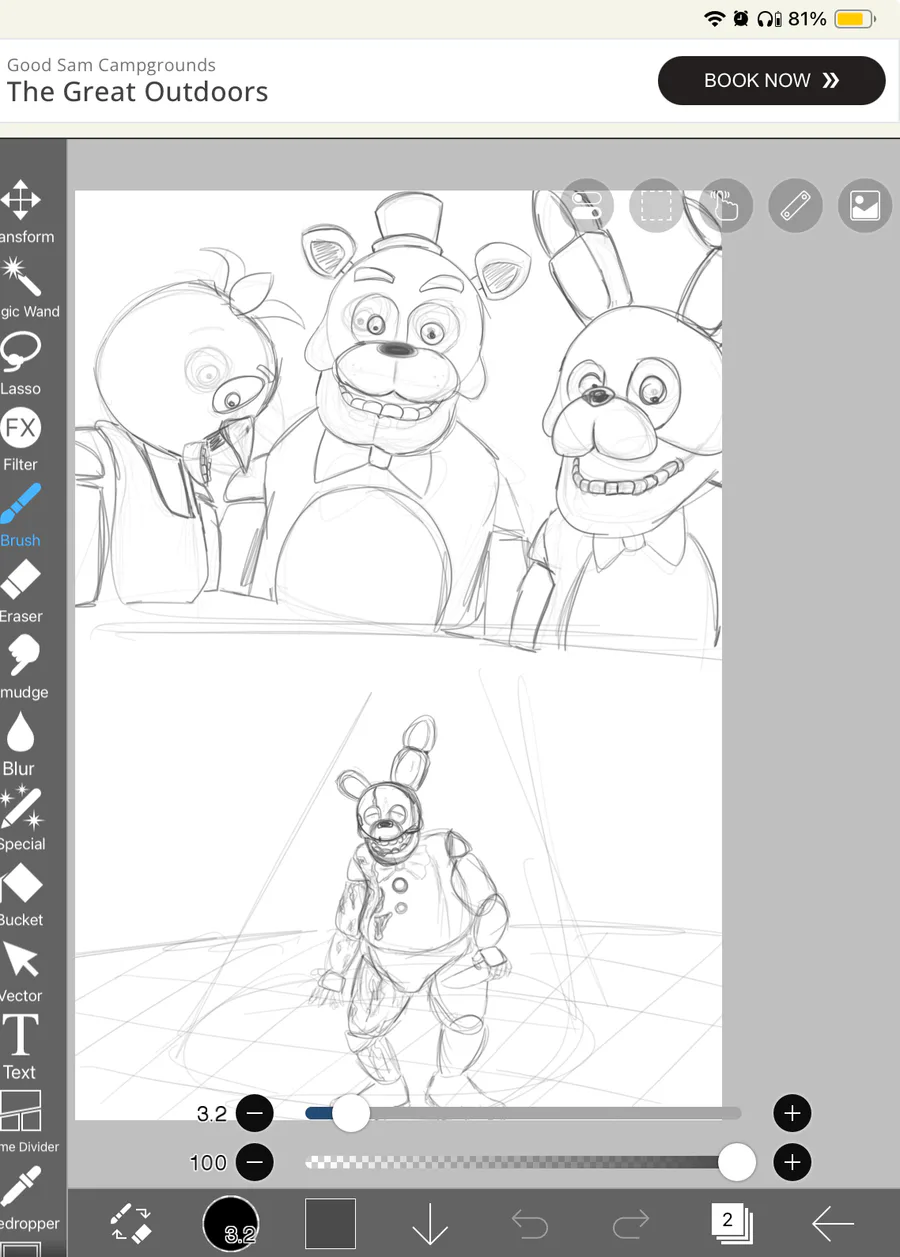
Task: Tap the headphones status icon
Action: coord(769,19)
